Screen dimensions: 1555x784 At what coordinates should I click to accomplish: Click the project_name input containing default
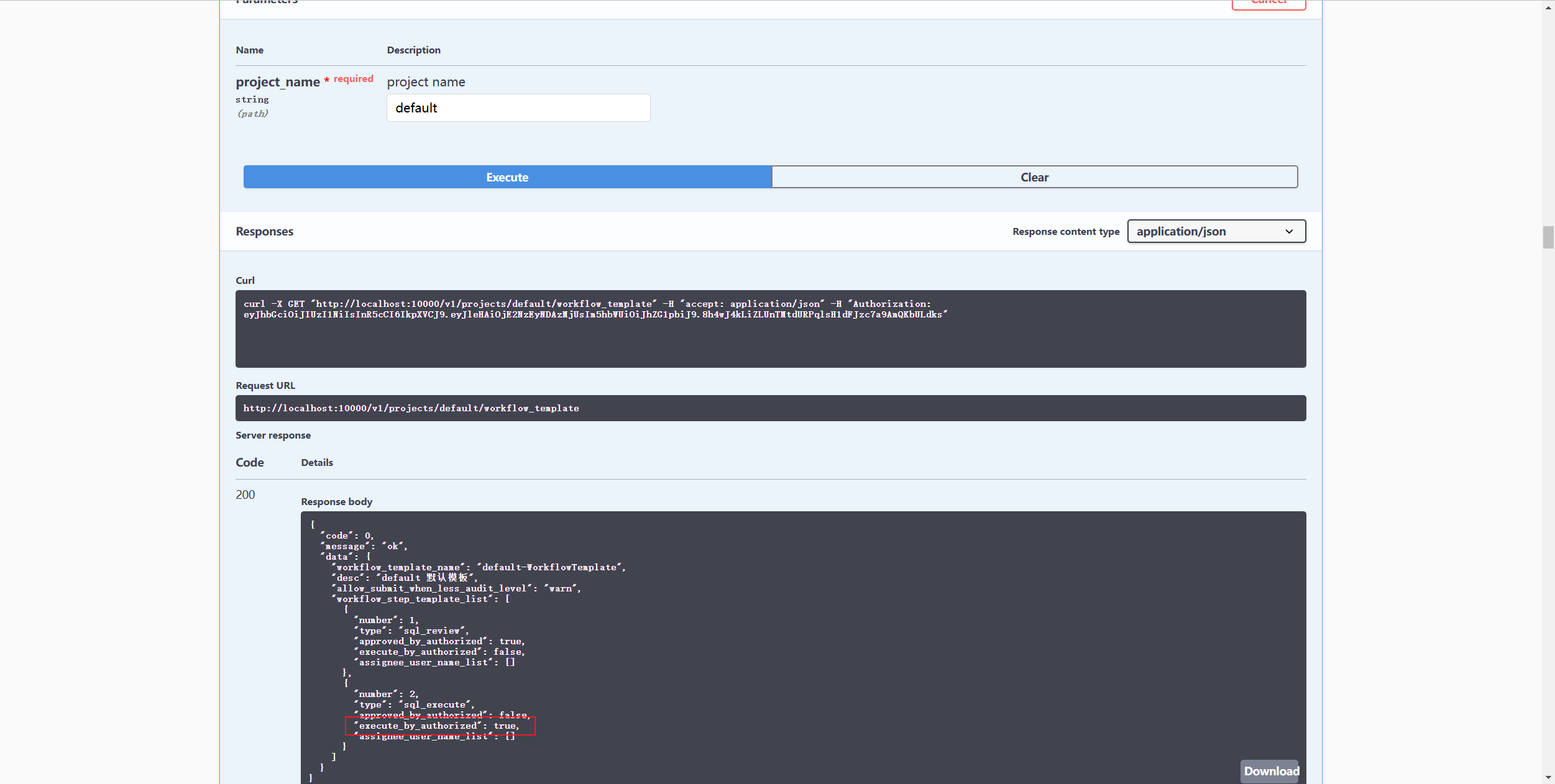(x=518, y=107)
